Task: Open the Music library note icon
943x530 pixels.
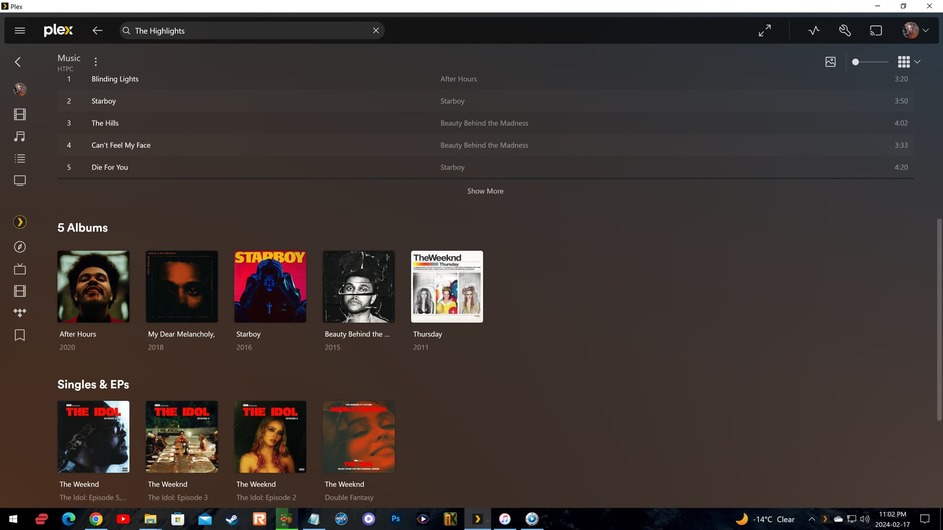Action: [20, 137]
